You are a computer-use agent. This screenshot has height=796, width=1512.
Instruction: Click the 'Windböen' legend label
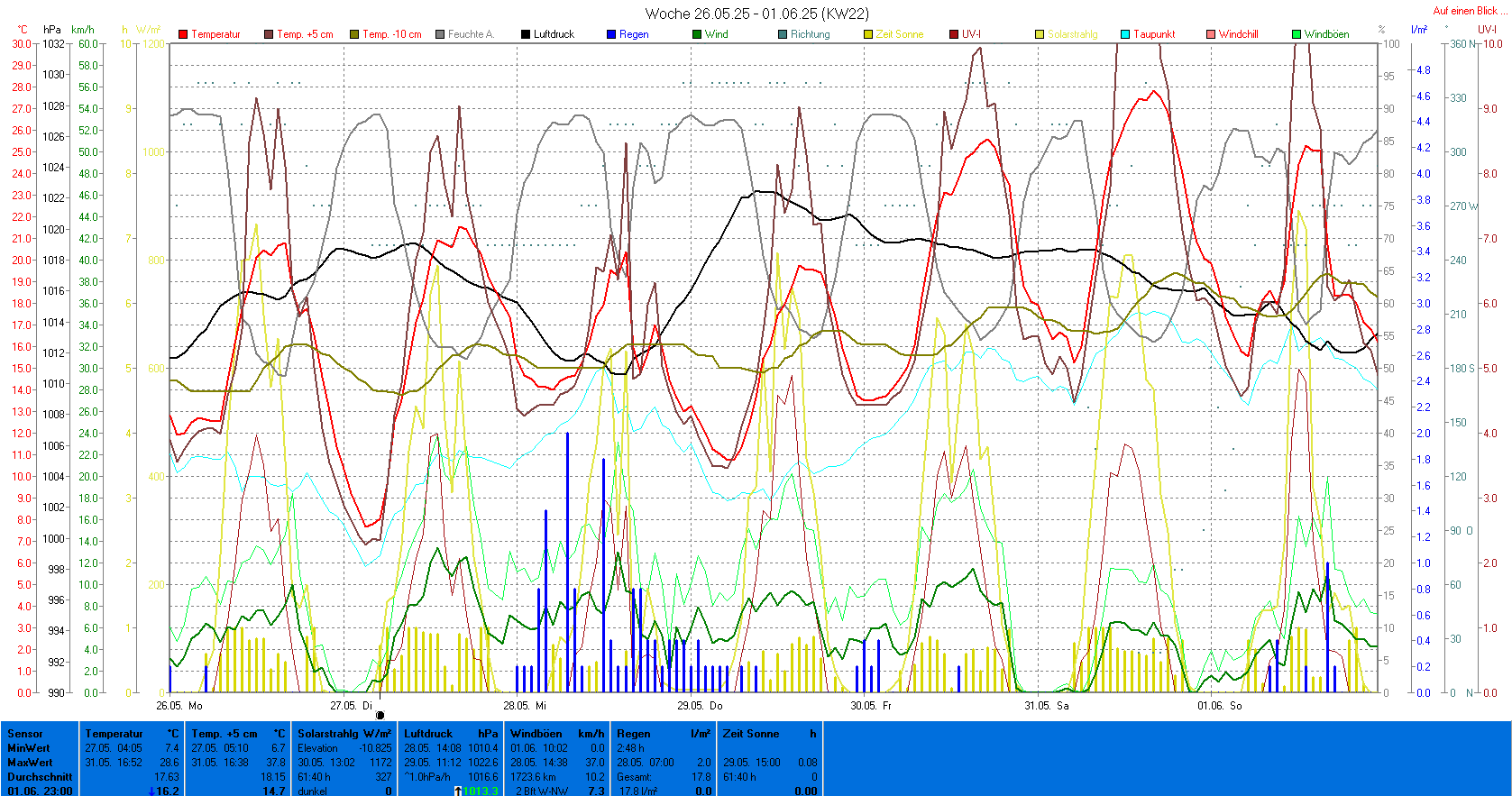click(1327, 34)
